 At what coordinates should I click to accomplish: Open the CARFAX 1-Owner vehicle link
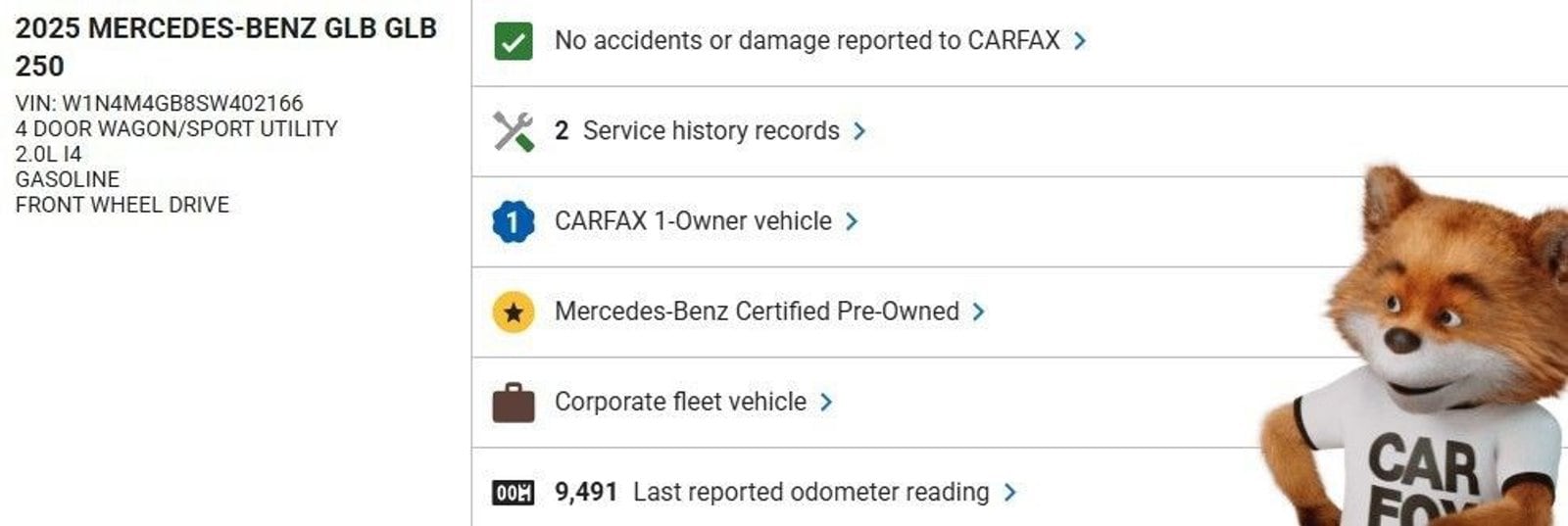click(x=693, y=221)
